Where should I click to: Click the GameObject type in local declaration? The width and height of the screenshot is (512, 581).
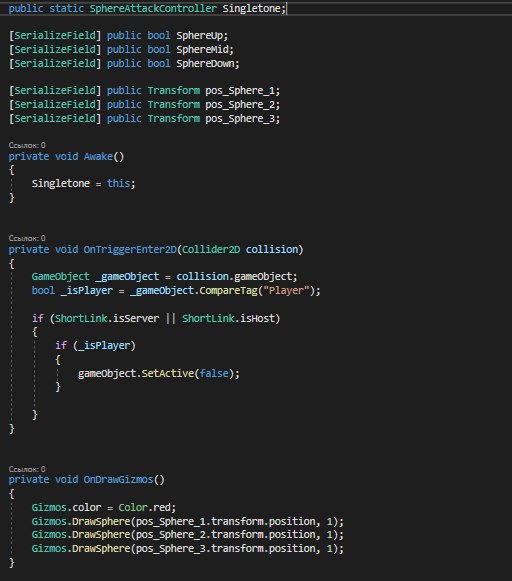60,276
